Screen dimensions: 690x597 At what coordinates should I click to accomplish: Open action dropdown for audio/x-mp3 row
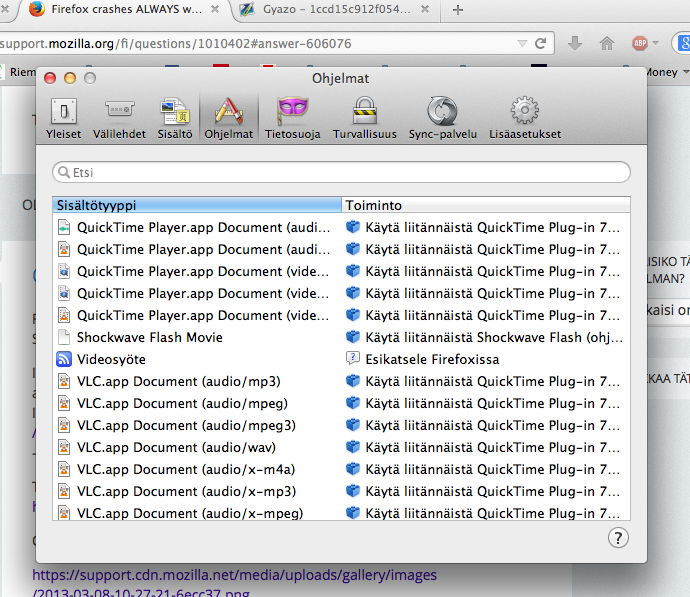[x=486, y=491]
